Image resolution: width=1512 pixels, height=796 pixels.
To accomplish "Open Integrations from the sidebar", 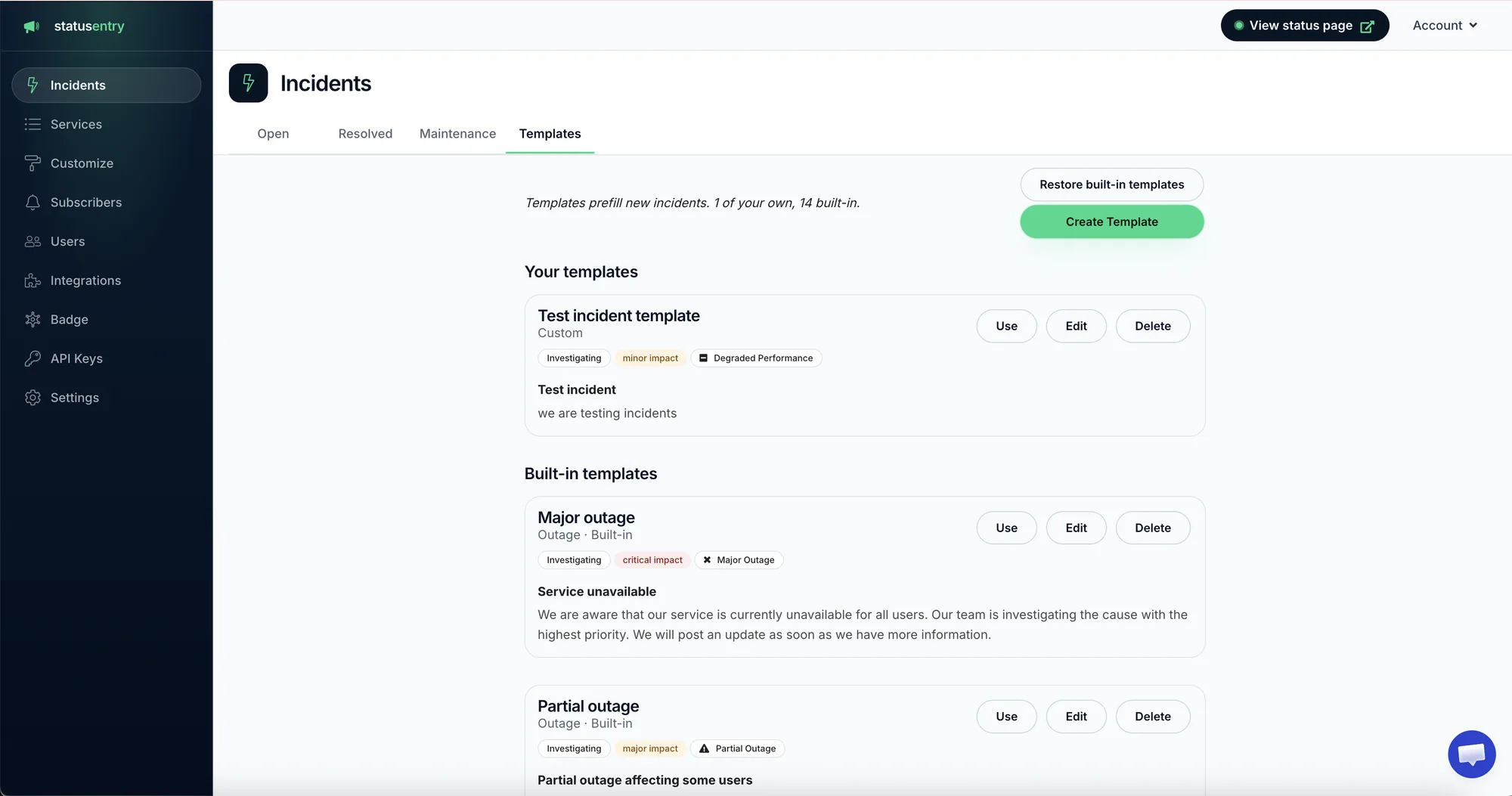I will click(x=107, y=280).
